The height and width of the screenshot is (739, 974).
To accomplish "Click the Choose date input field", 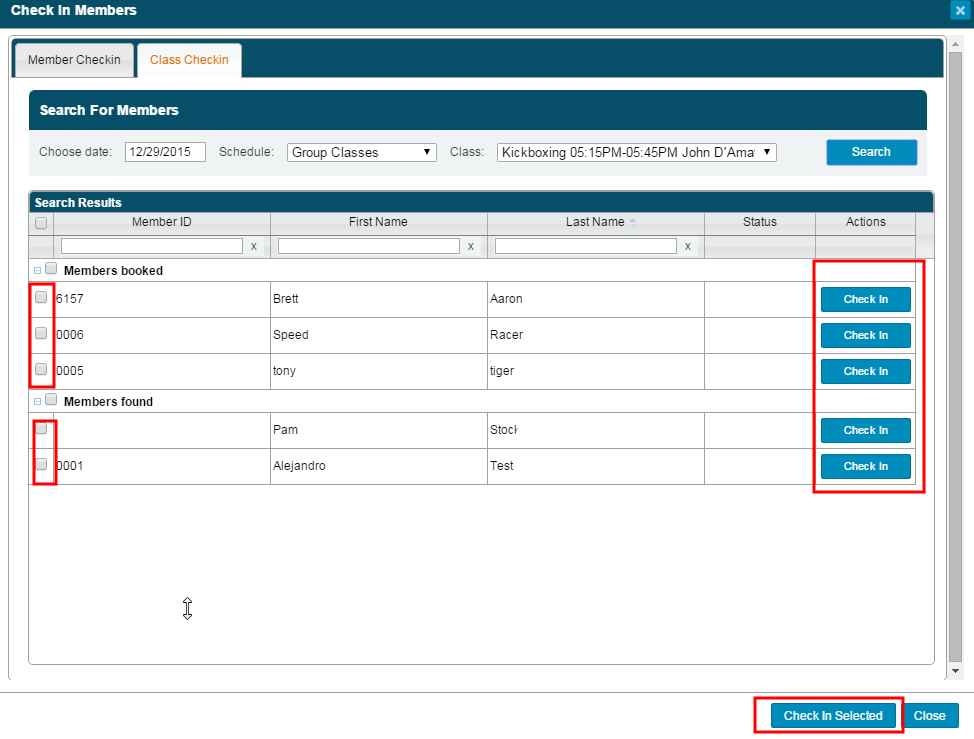I will 165,152.
